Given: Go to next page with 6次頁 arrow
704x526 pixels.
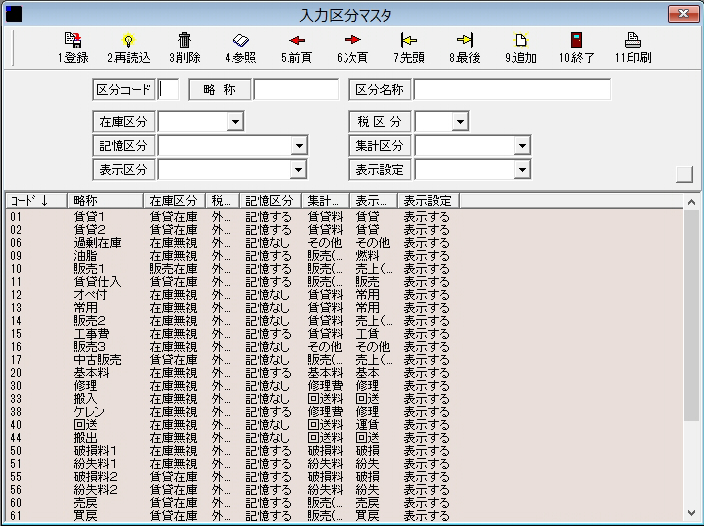Looking at the screenshot, I should click(x=352, y=41).
